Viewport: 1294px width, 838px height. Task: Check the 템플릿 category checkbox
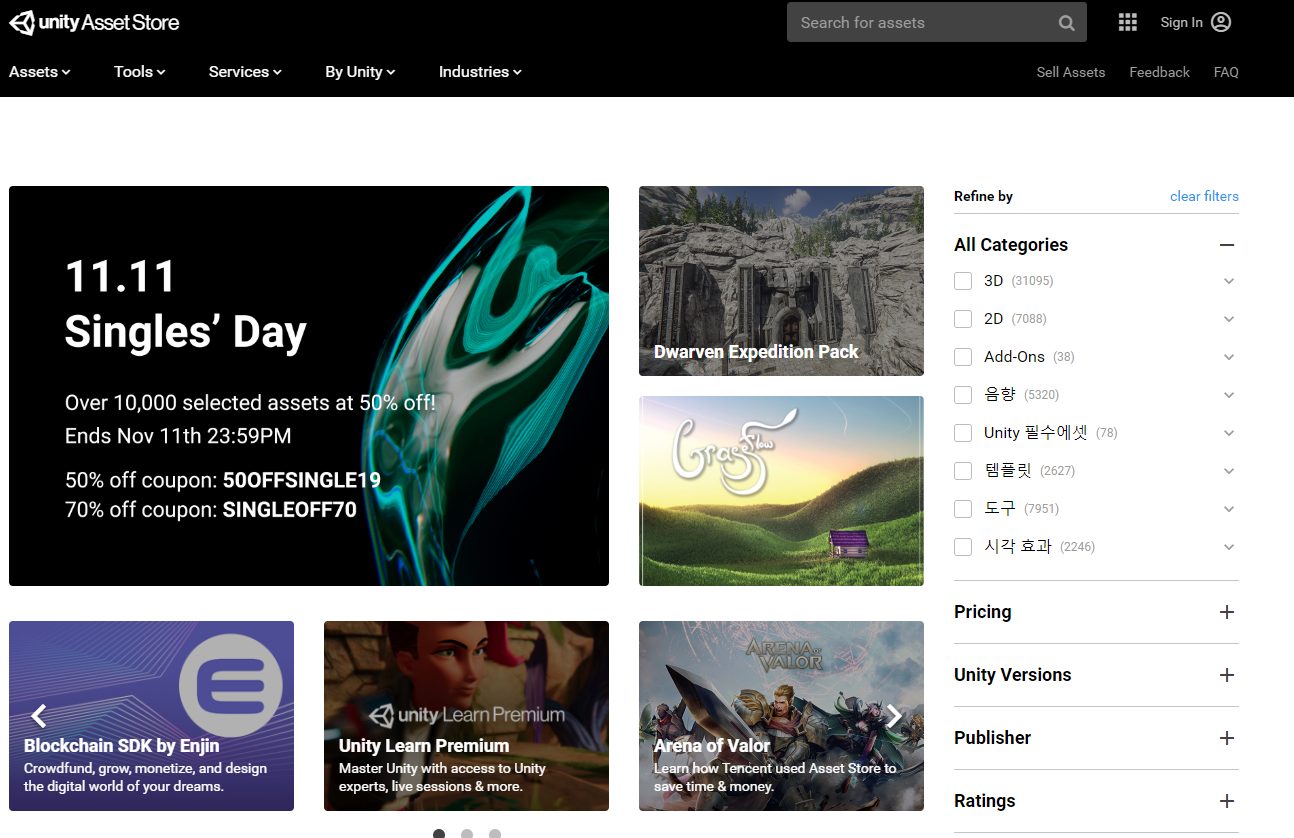tap(963, 471)
